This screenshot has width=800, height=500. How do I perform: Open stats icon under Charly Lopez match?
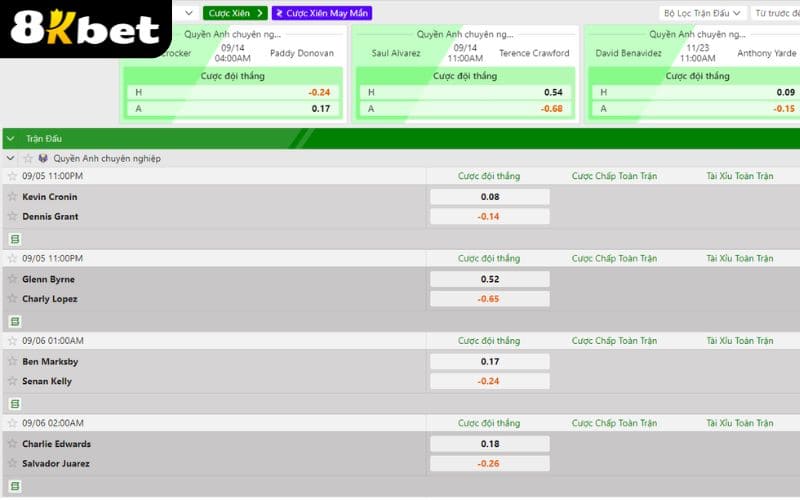coord(14,321)
